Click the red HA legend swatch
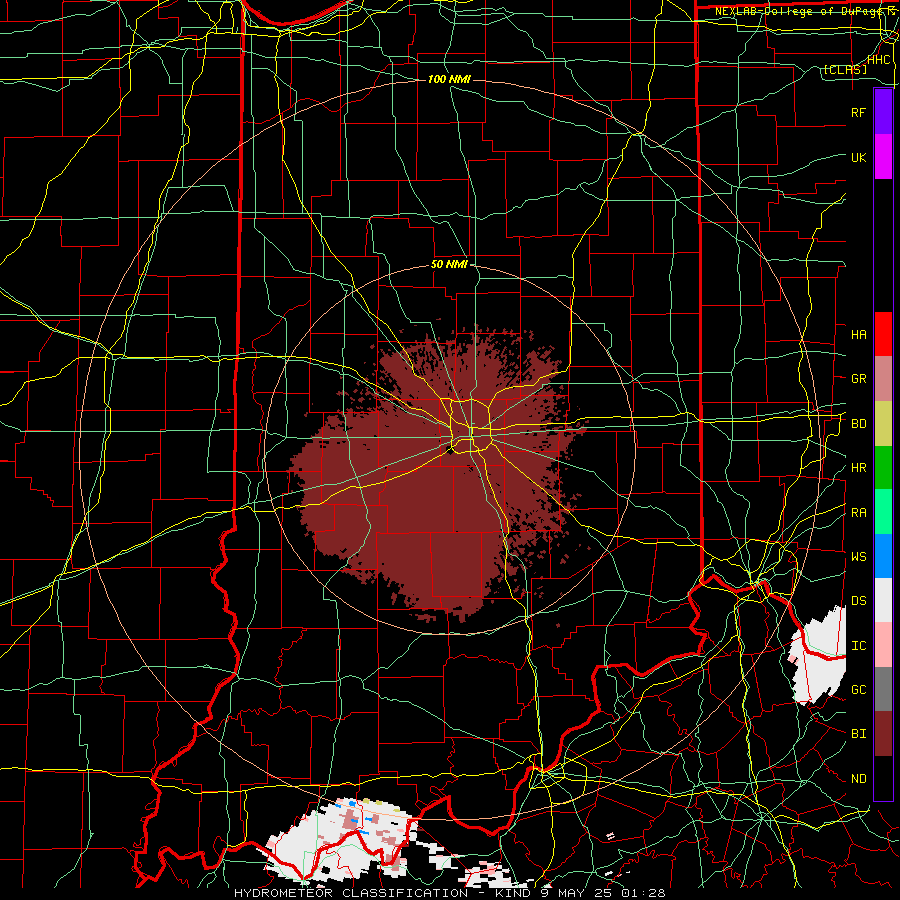 (x=883, y=334)
